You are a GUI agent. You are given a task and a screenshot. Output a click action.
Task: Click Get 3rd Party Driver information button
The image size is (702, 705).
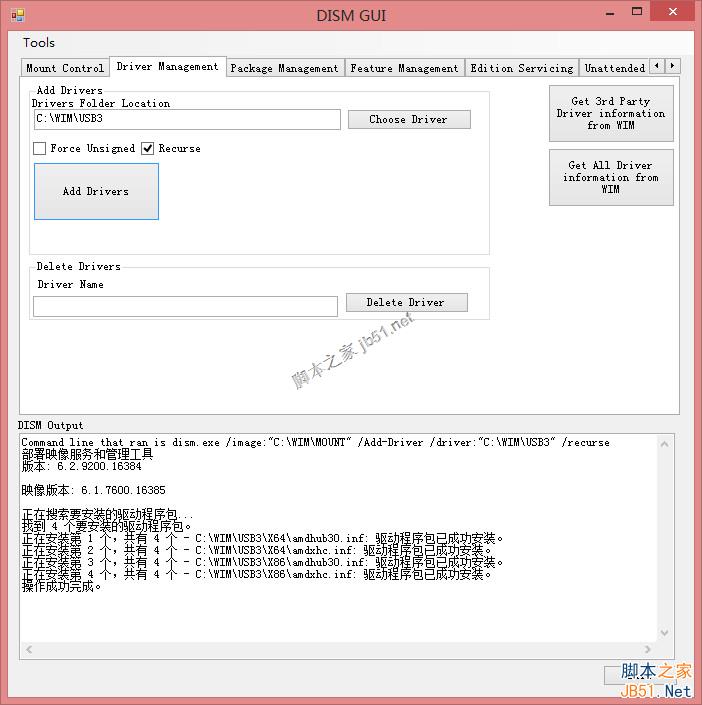tap(611, 113)
